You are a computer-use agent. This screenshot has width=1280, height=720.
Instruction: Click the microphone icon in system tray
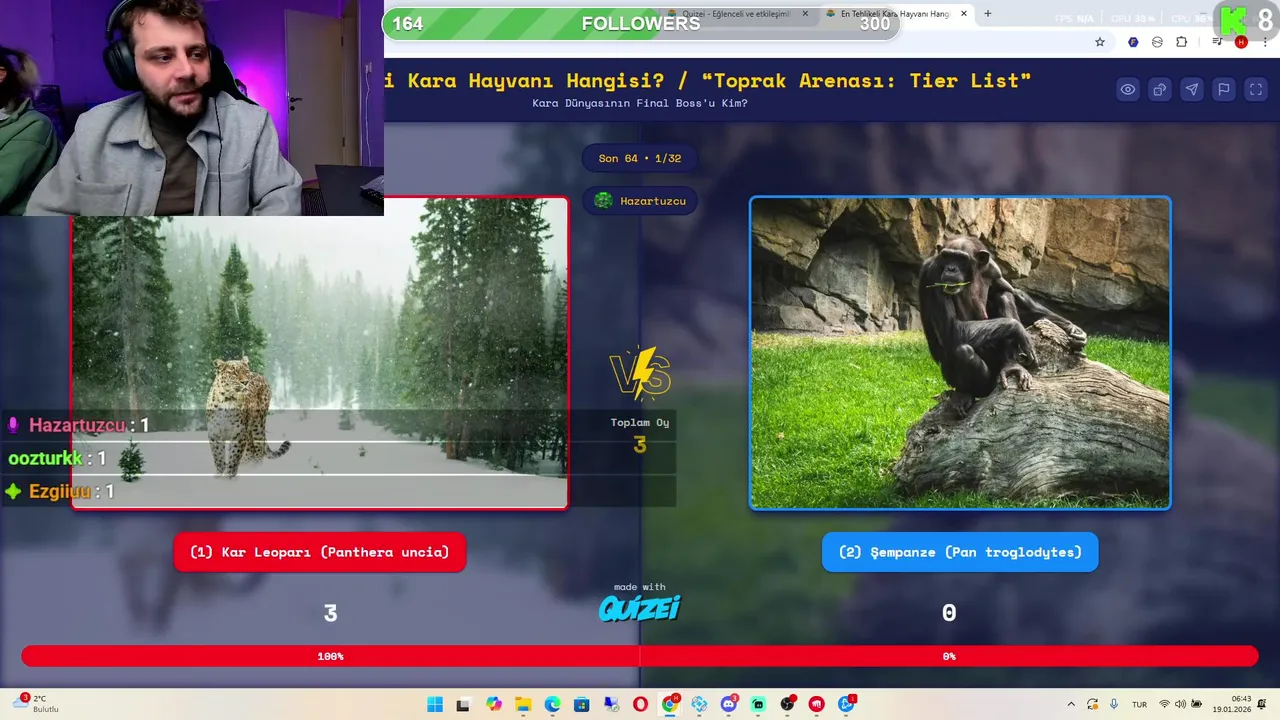click(1114, 704)
